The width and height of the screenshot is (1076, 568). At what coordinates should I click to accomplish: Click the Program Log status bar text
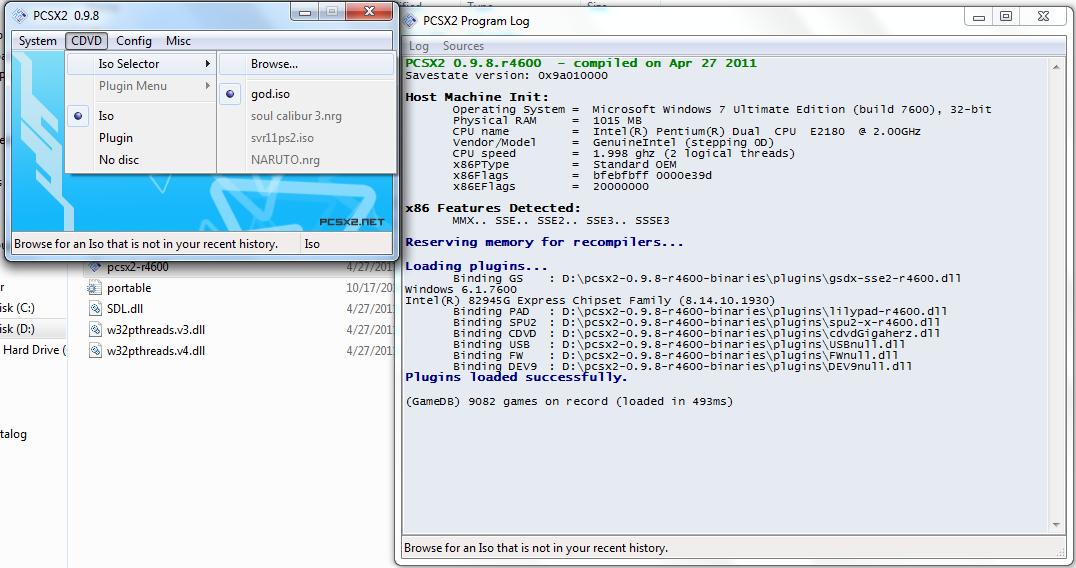(x=536, y=548)
